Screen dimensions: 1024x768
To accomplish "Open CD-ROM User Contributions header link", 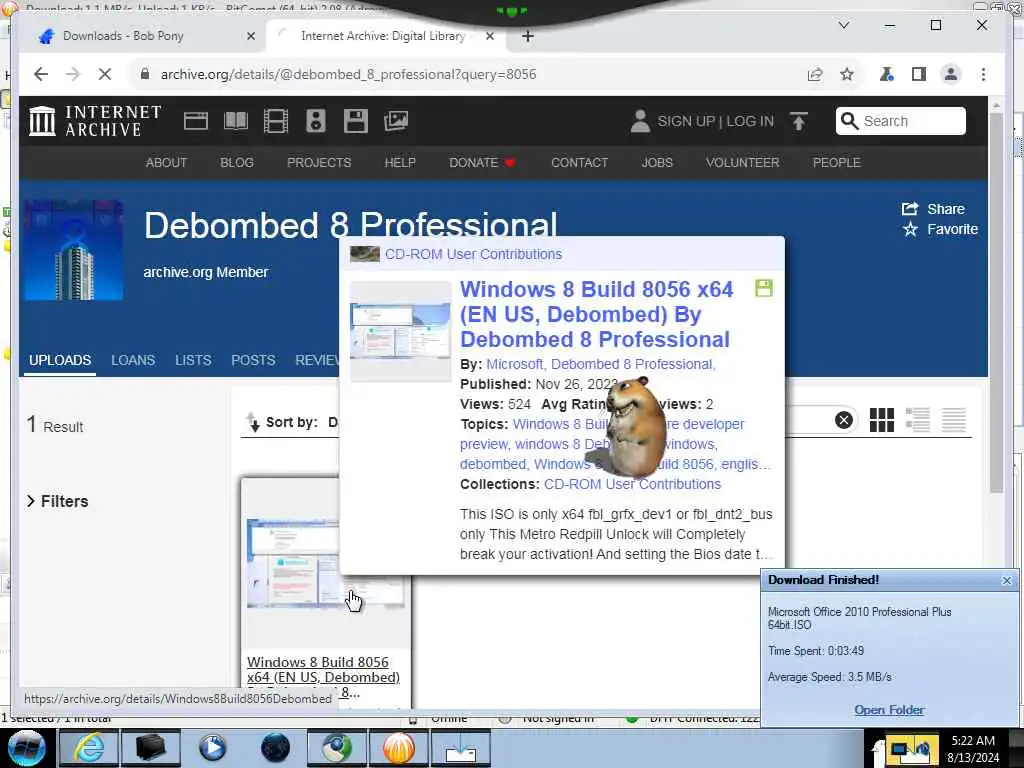I will [x=473, y=254].
